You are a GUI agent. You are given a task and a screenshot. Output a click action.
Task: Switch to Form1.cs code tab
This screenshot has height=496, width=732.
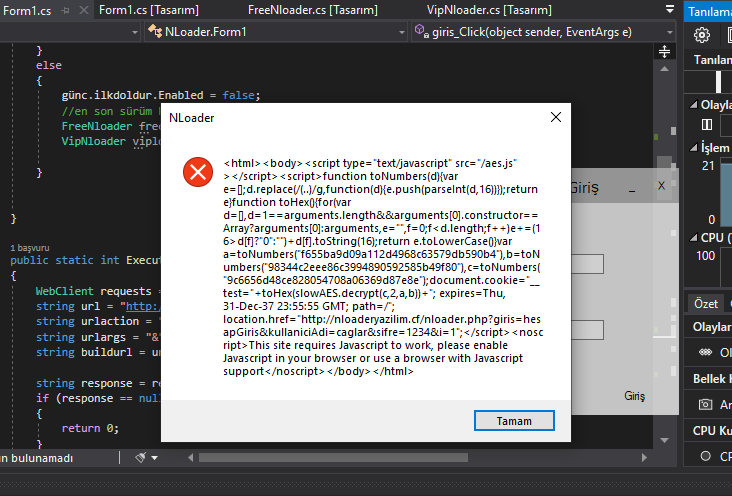pos(27,10)
